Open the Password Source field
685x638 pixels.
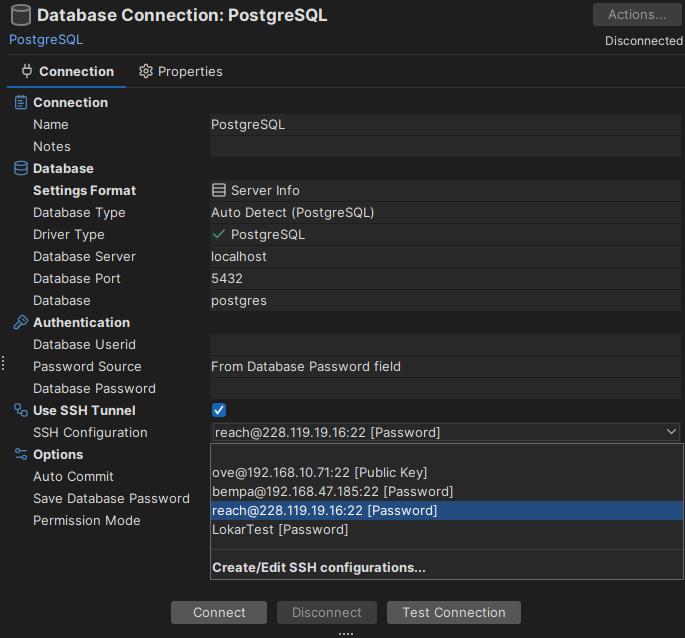pyautogui.click(x=445, y=366)
